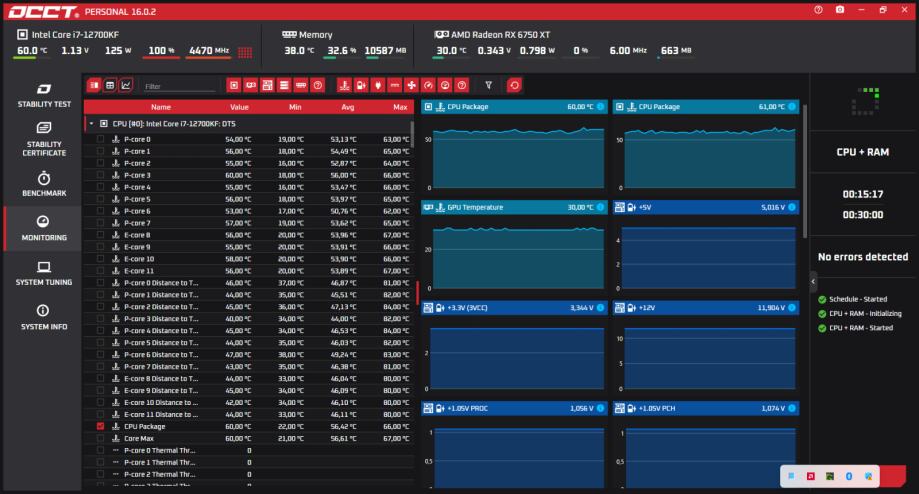Open help from the title bar

(818, 10)
